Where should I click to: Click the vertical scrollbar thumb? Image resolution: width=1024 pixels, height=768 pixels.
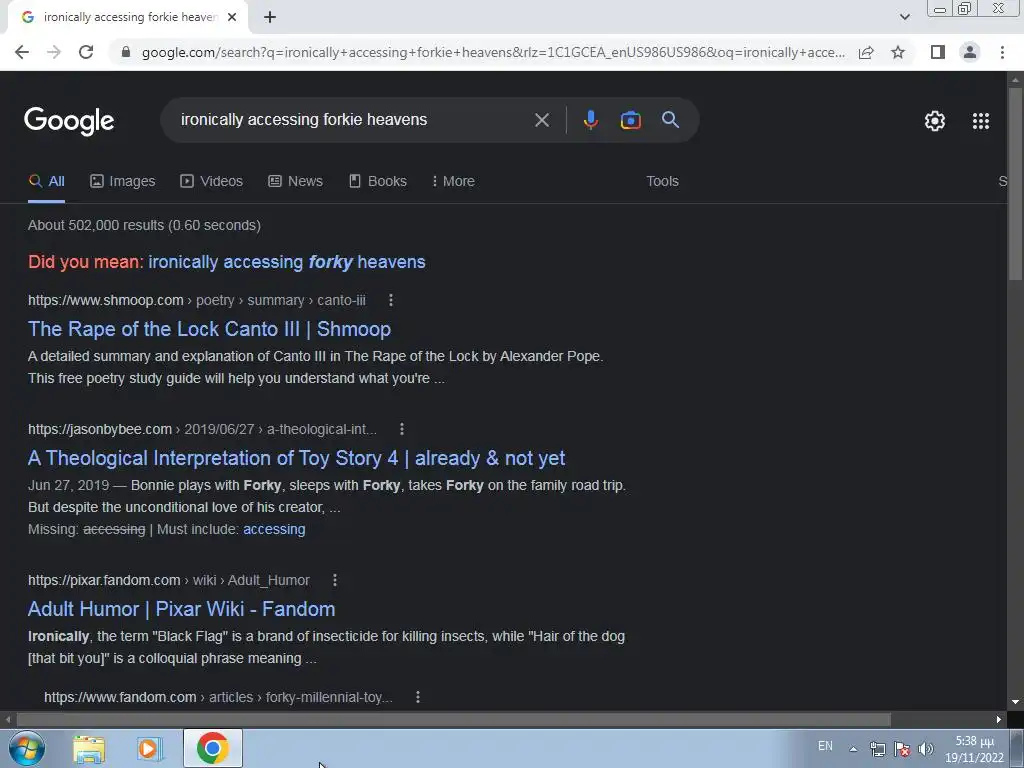[x=1015, y=183]
